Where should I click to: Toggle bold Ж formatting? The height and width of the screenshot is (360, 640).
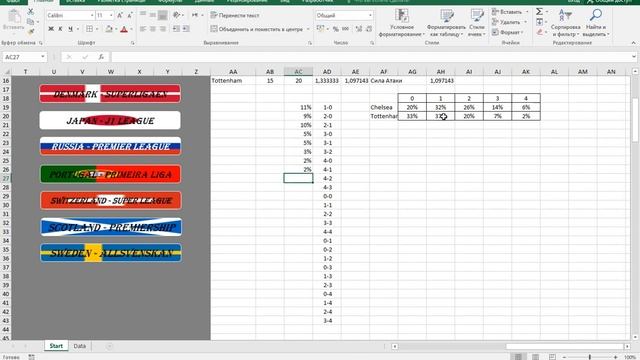coord(51,29)
